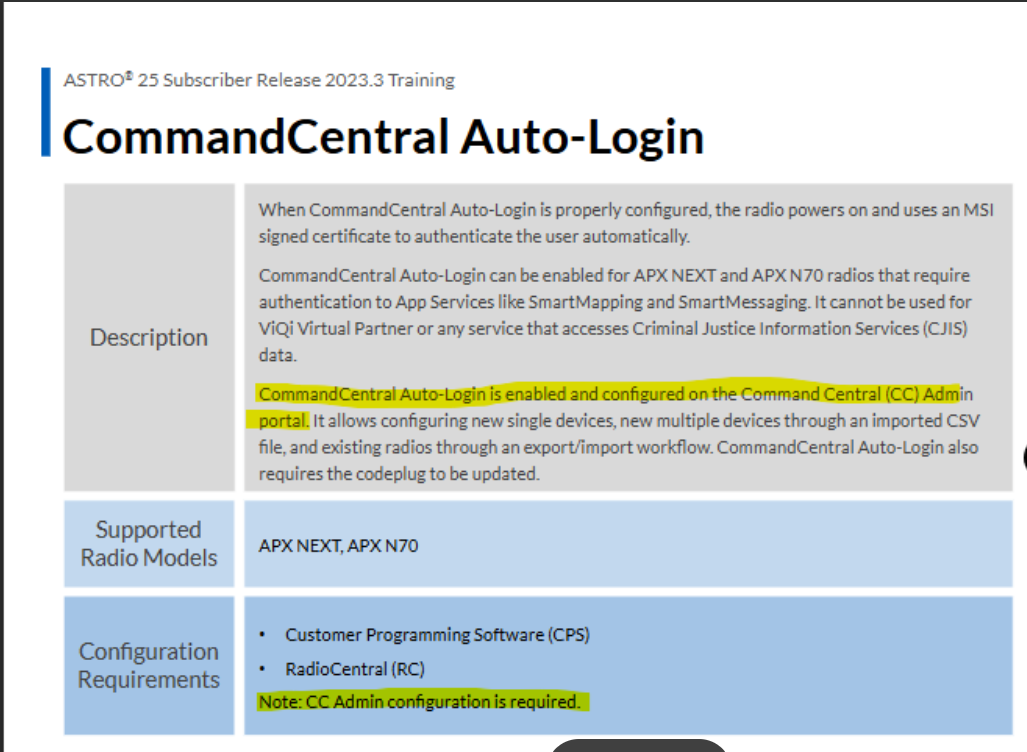
Task: Click the sentence starting "It allows configuring new single devices"
Action: (619, 434)
